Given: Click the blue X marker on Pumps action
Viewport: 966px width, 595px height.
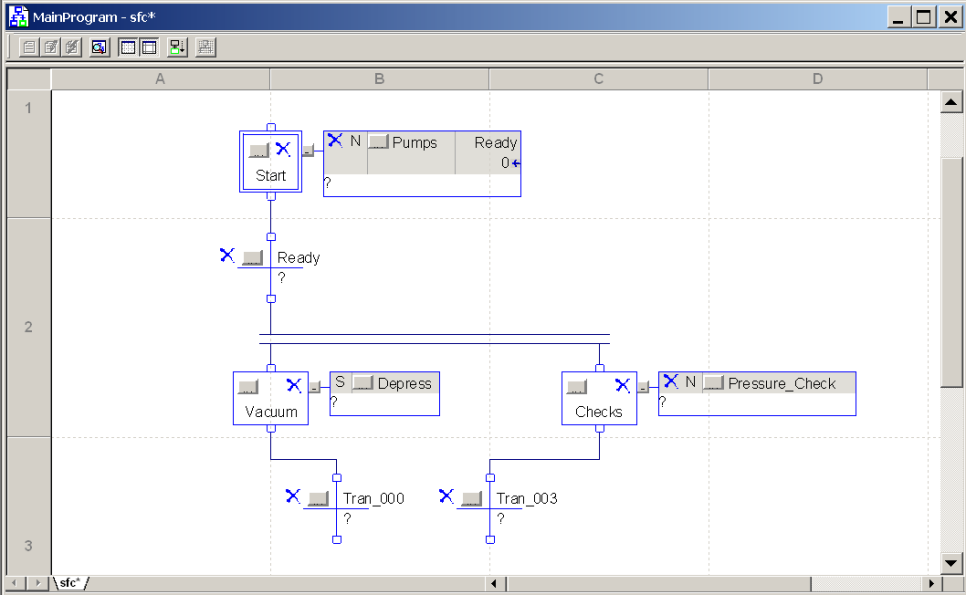Looking at the screenshot, I should (335, 140).
